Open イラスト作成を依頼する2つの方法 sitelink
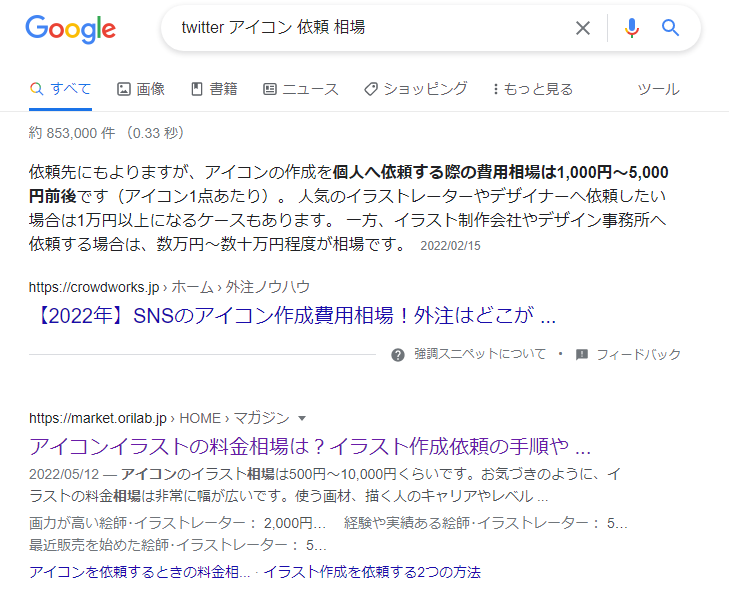Image resolution: width=729 pixels, height=591 pixels. click(372, 571)
